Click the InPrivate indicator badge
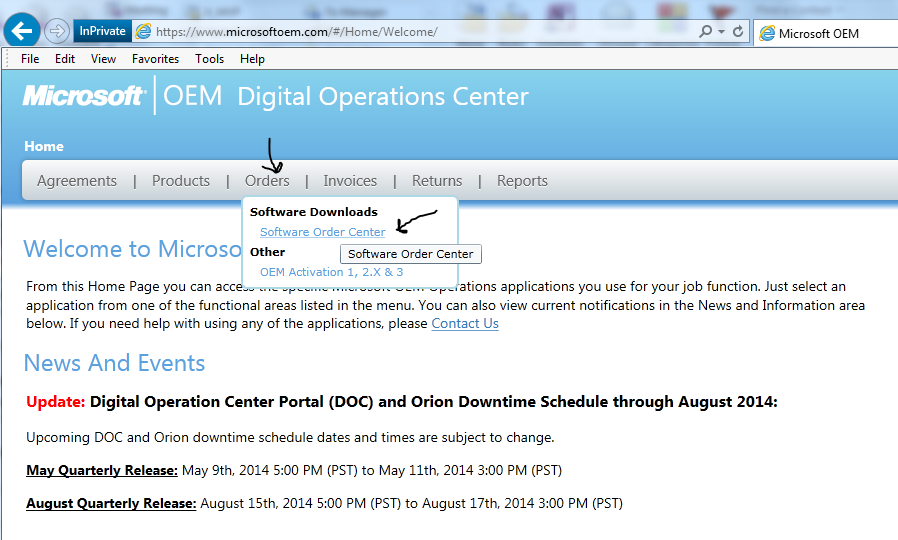This screenshot has width=898, height=540. tap(103, 31)
